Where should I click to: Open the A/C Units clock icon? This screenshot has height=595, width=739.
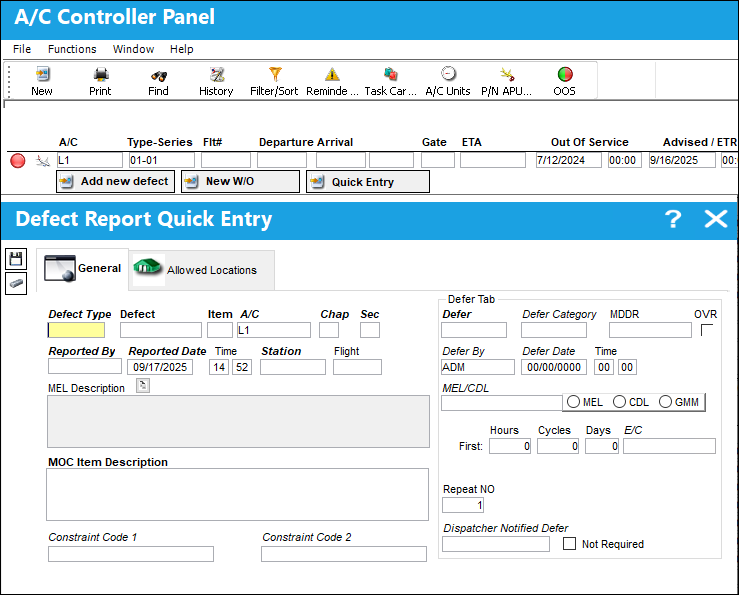(x=448, y=74)
